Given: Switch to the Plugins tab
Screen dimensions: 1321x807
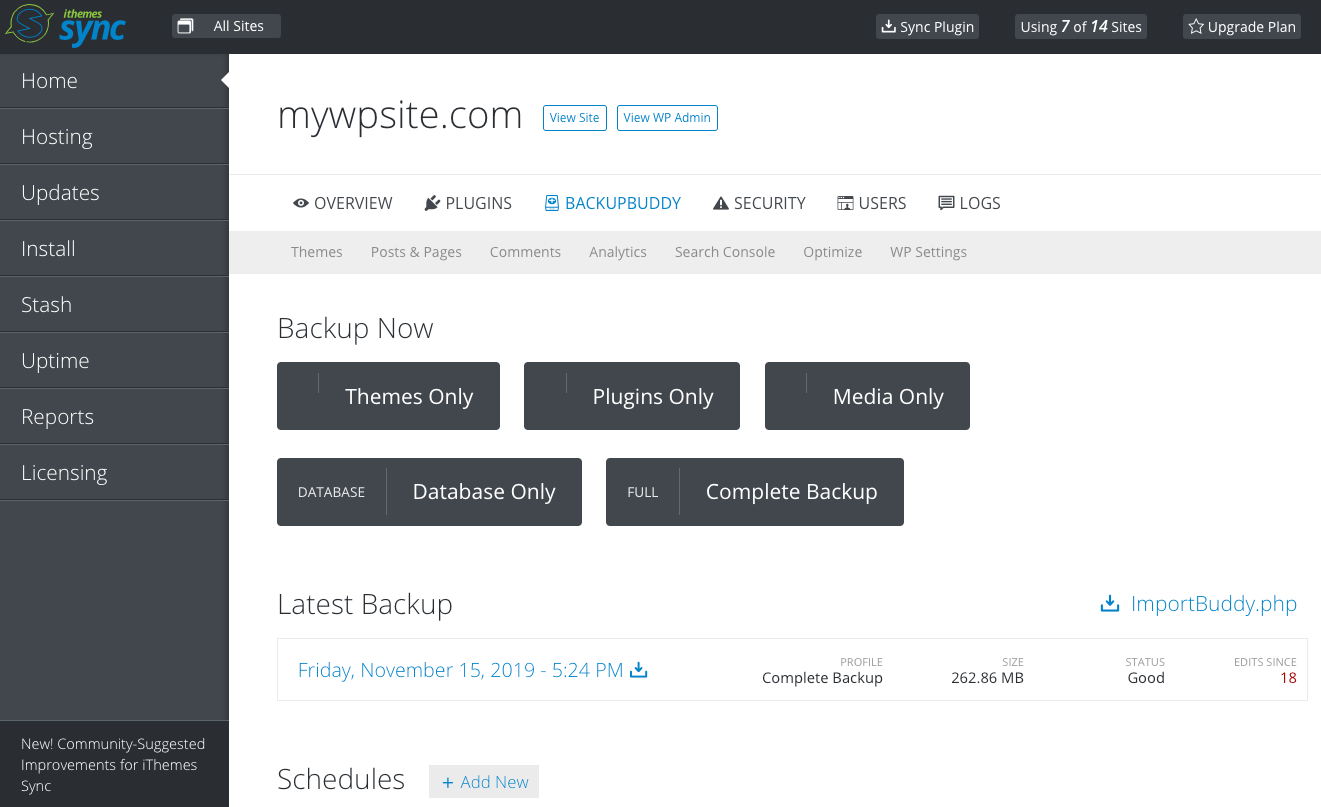Looking at the screenshot, I should click(468, 203).
